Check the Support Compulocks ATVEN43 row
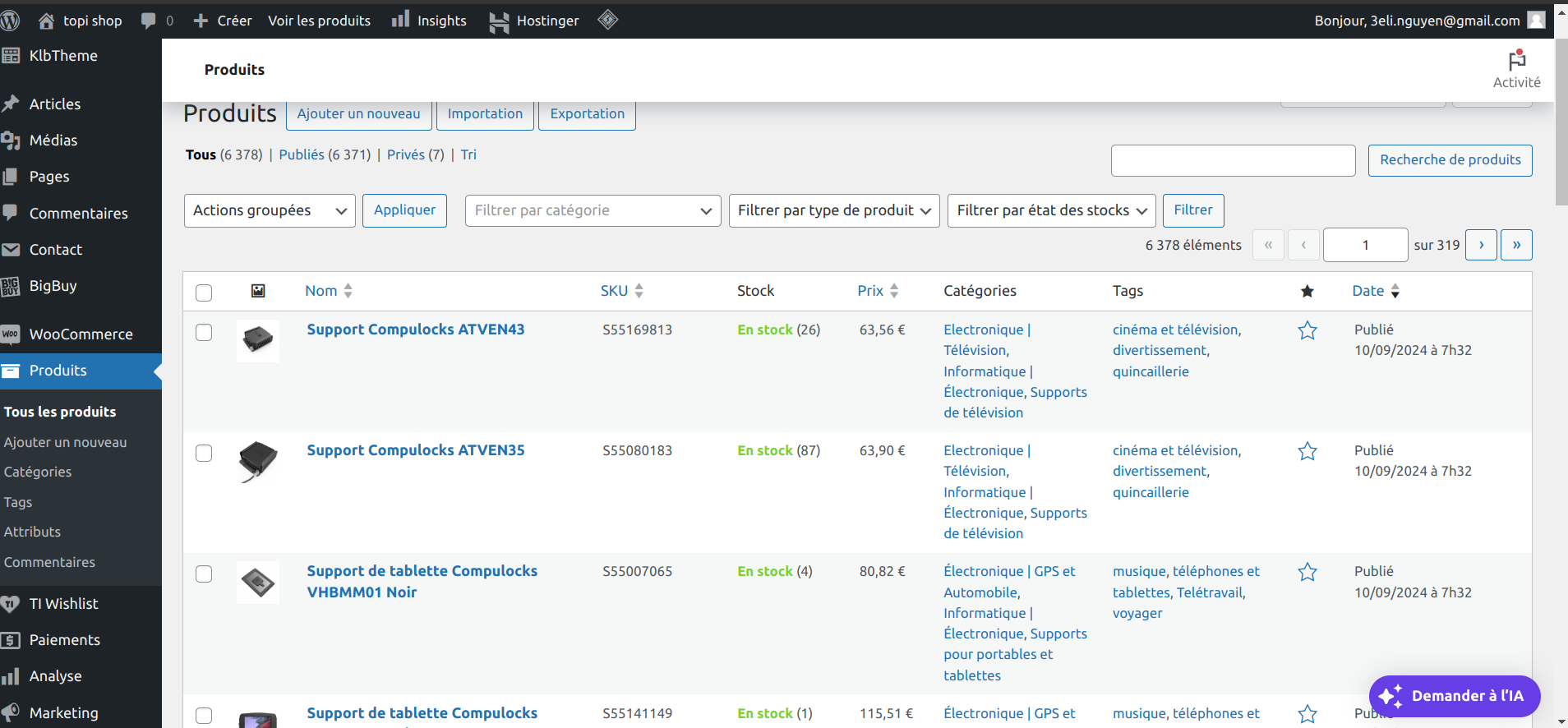Viewport: 1568px width, 728px height. point(204,332)
